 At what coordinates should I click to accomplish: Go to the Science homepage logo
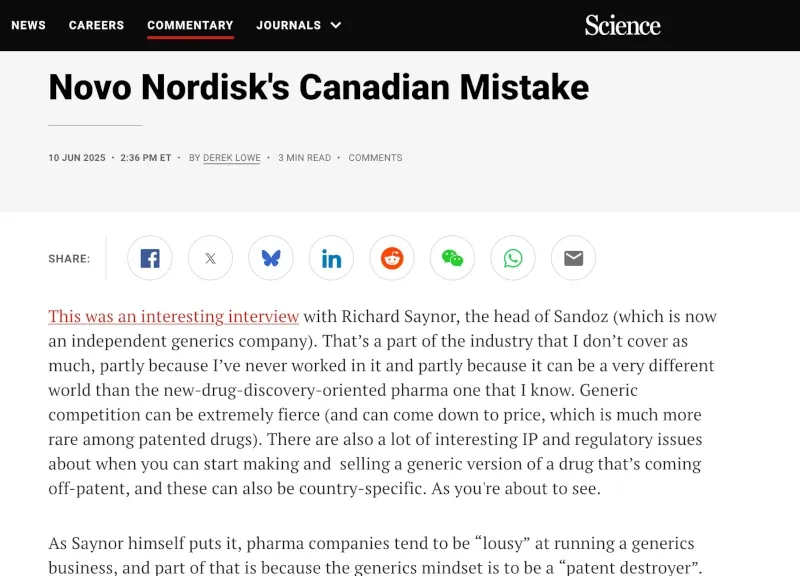click(x=622, y=25)
